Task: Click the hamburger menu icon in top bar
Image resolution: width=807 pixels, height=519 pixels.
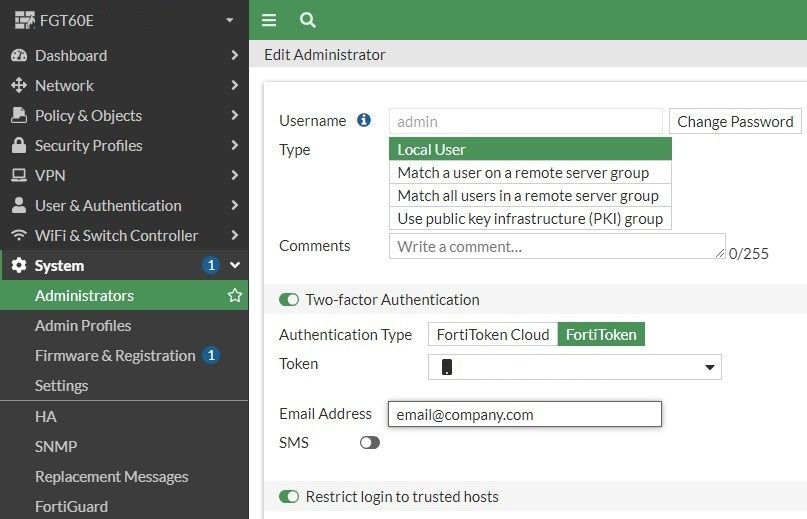Action: pyautogui.click(x=268, y=20)
